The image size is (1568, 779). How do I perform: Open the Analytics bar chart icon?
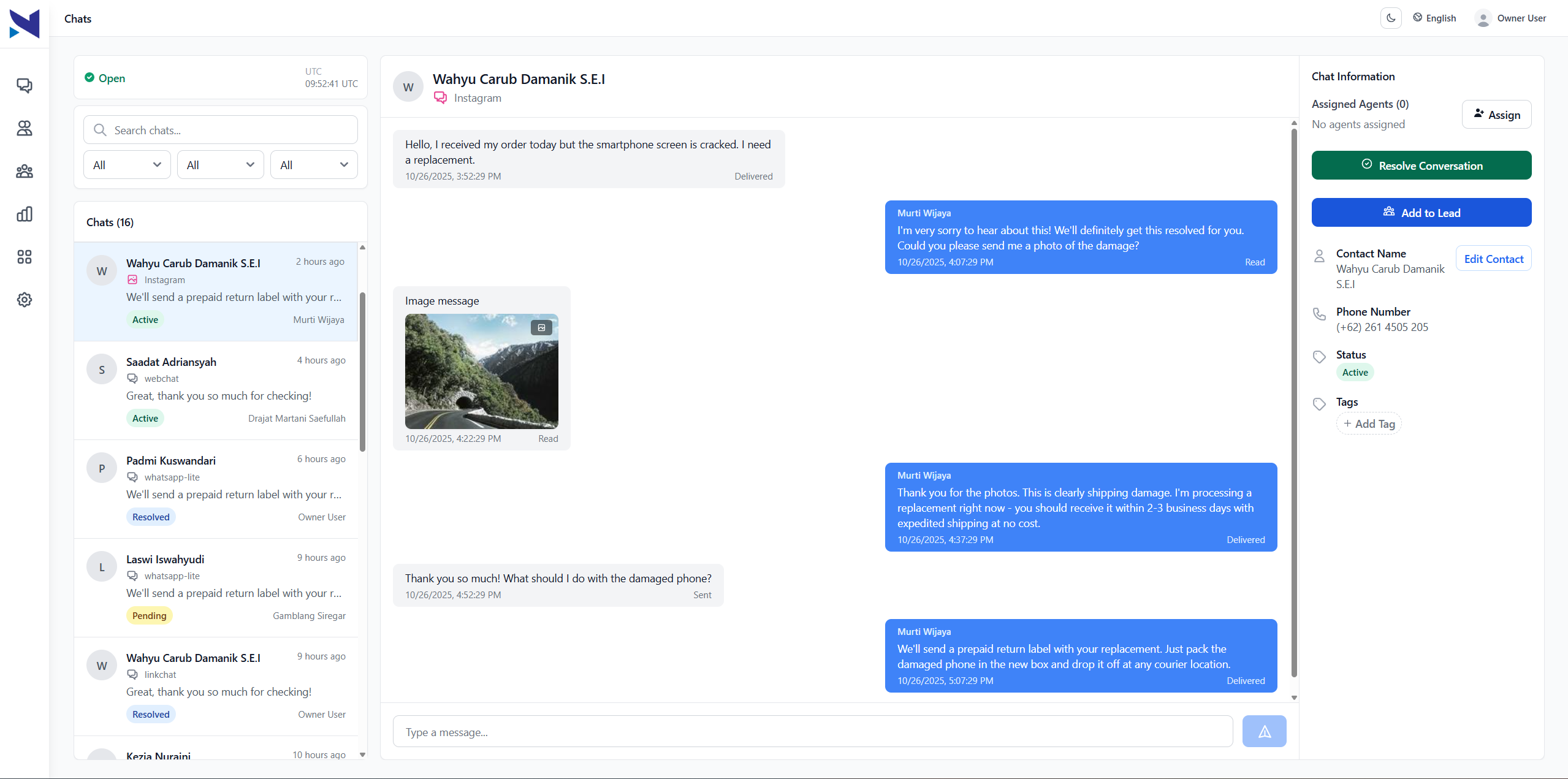(25, 214)
